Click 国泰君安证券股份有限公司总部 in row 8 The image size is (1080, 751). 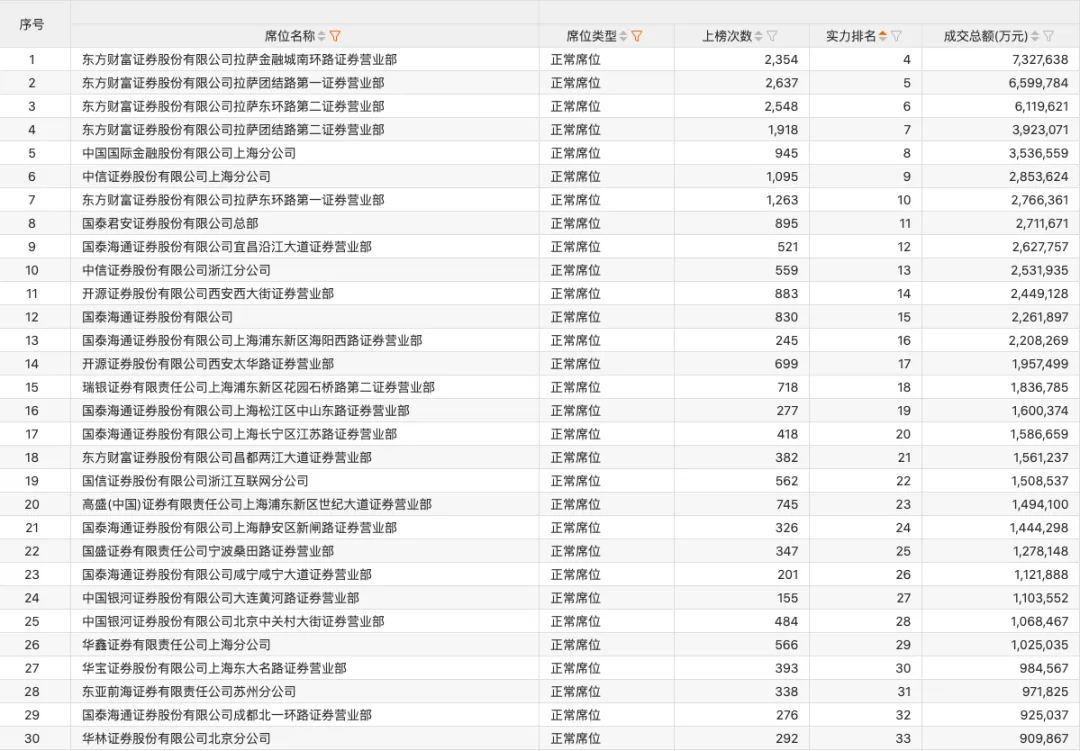point(170,223)
